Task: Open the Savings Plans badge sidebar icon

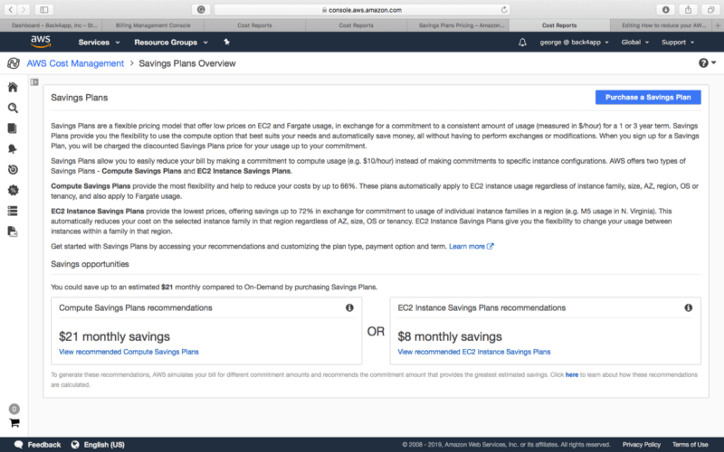Action: coord(13,190)
